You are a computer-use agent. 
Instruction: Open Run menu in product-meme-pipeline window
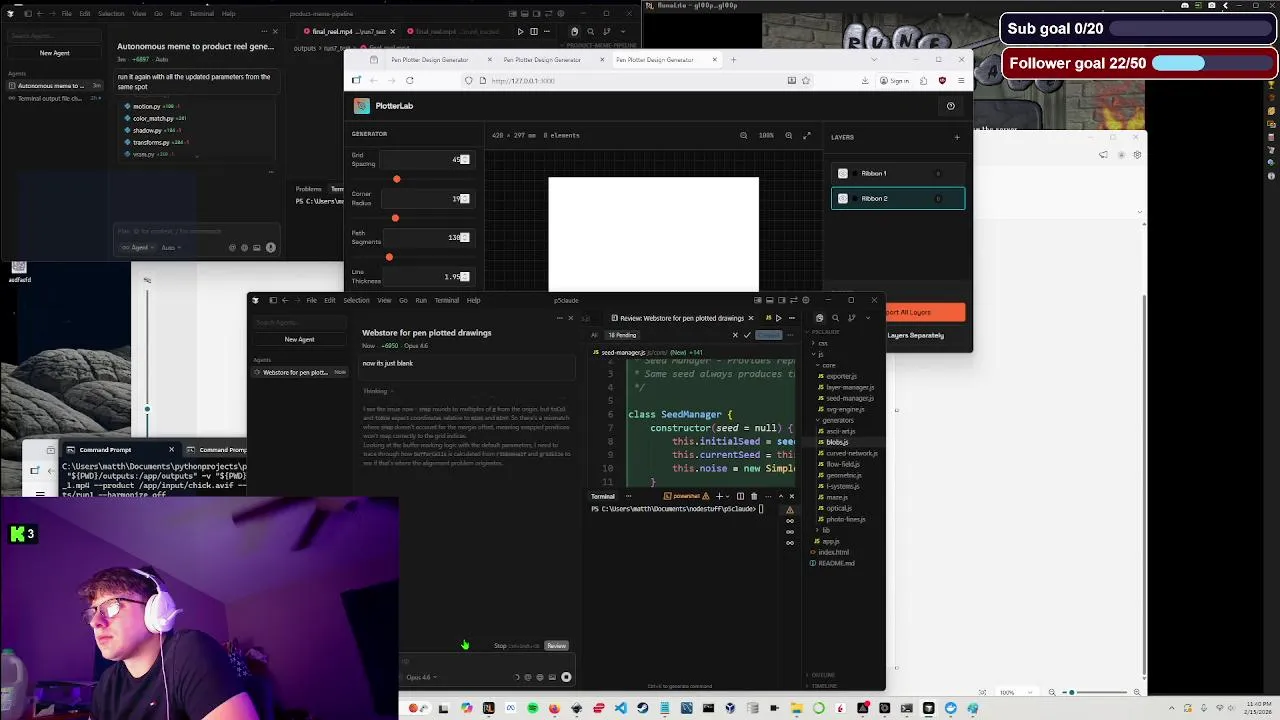pos(176,14)
